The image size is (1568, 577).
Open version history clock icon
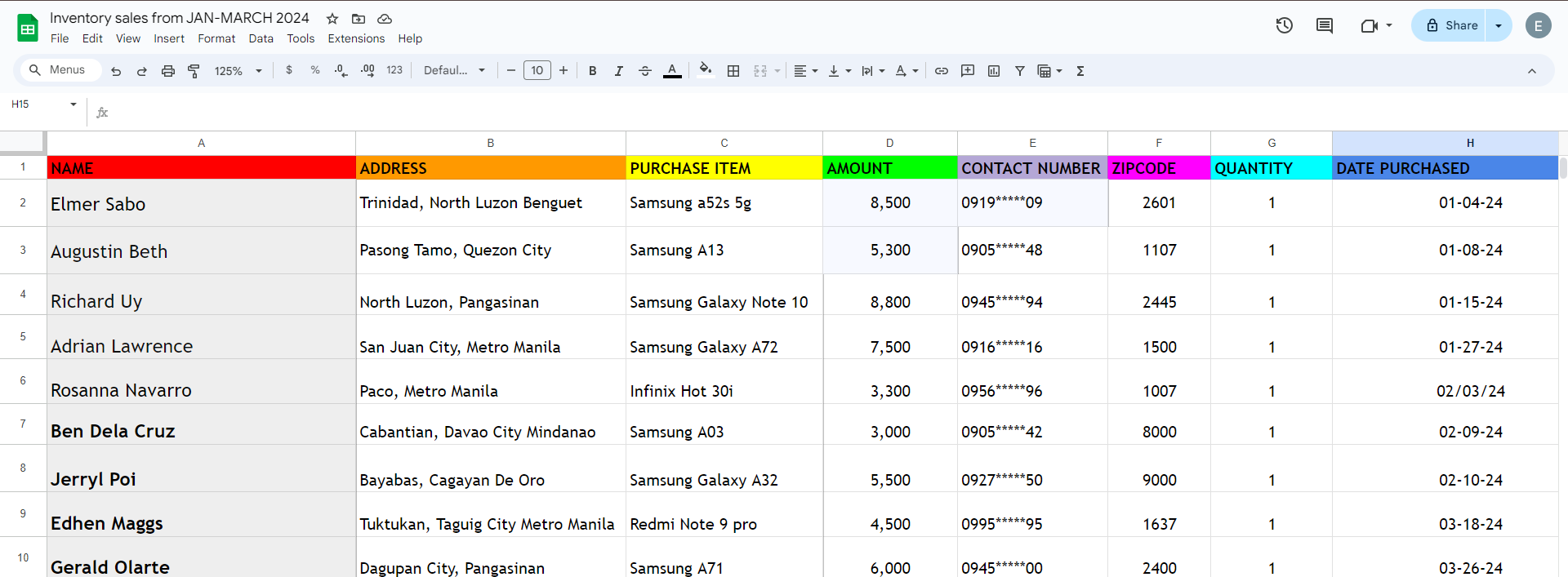pos(1285,25)
